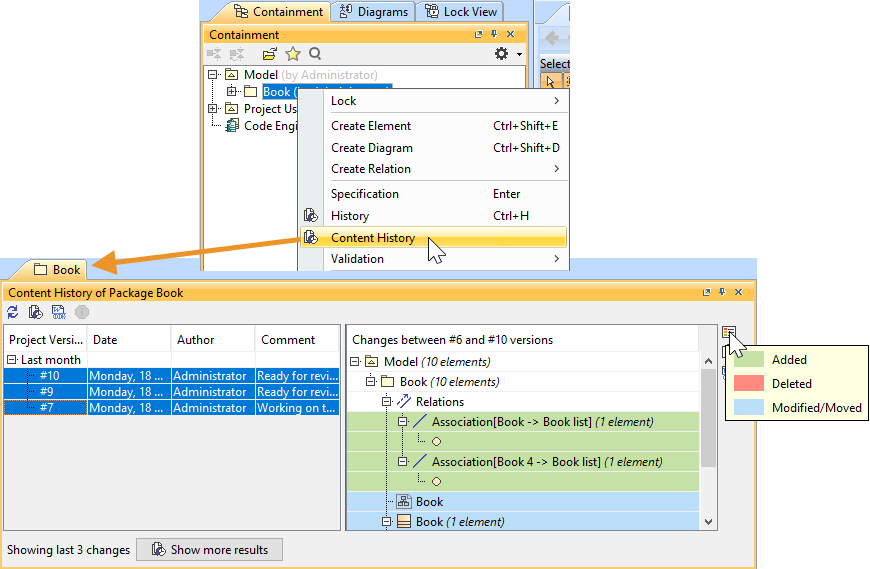Select Content History in context menu

pos(373,238)
